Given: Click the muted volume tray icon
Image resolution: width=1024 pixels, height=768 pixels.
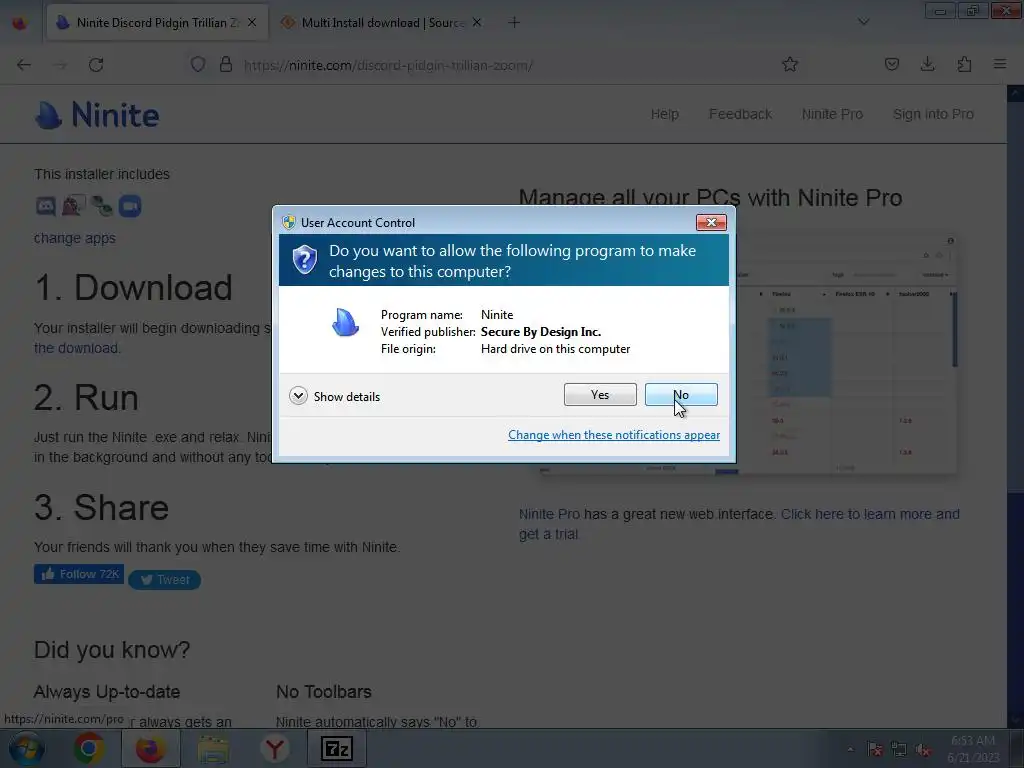Looking at the screenshot, I should pos(922,750).
